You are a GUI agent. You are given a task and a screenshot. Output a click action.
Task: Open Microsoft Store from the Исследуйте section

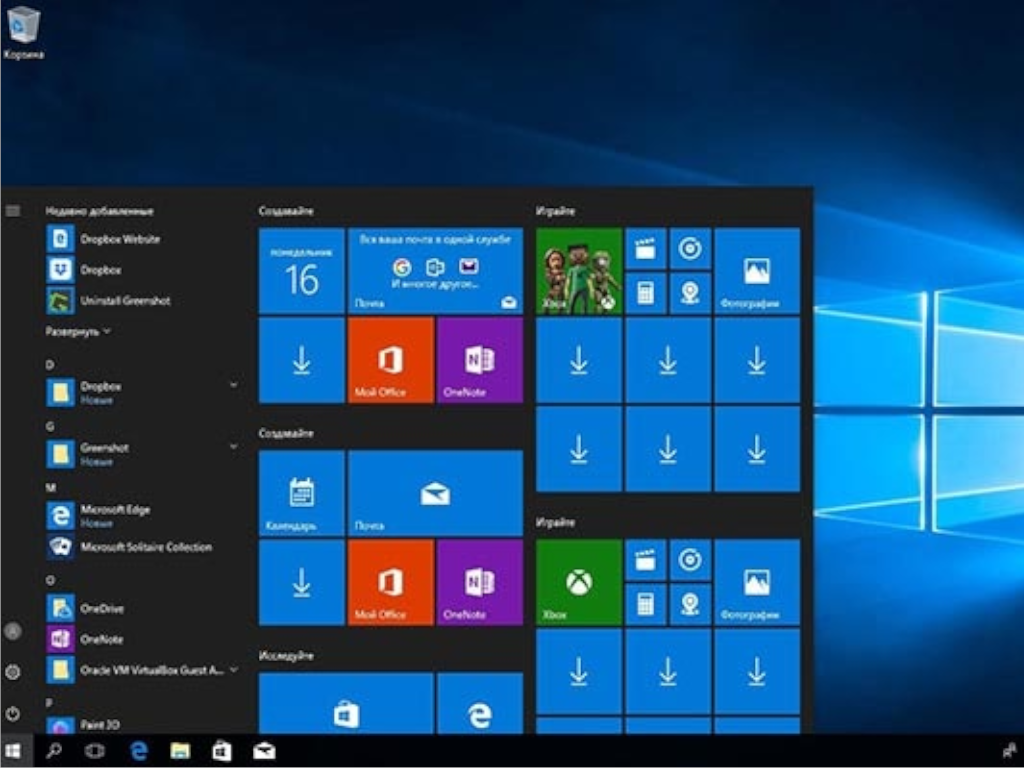coord(345,710)
